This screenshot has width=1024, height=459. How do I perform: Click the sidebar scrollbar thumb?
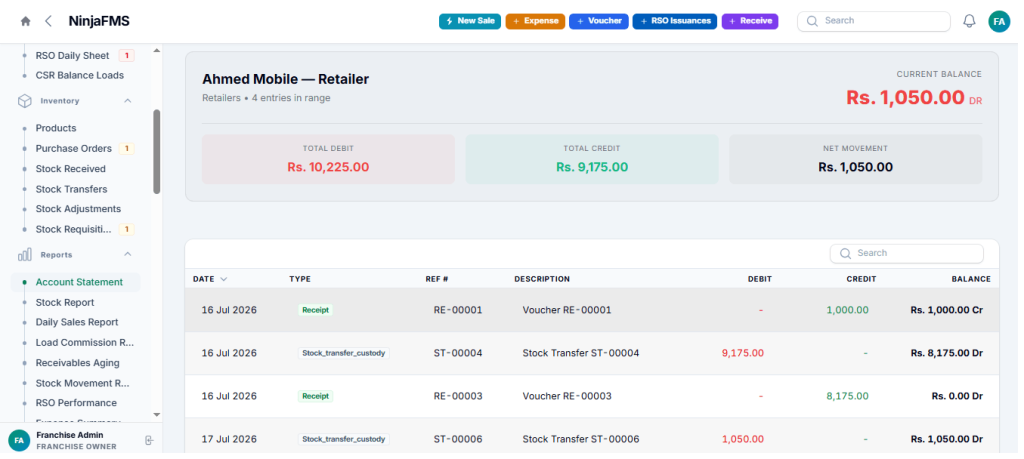coord(157,151)
